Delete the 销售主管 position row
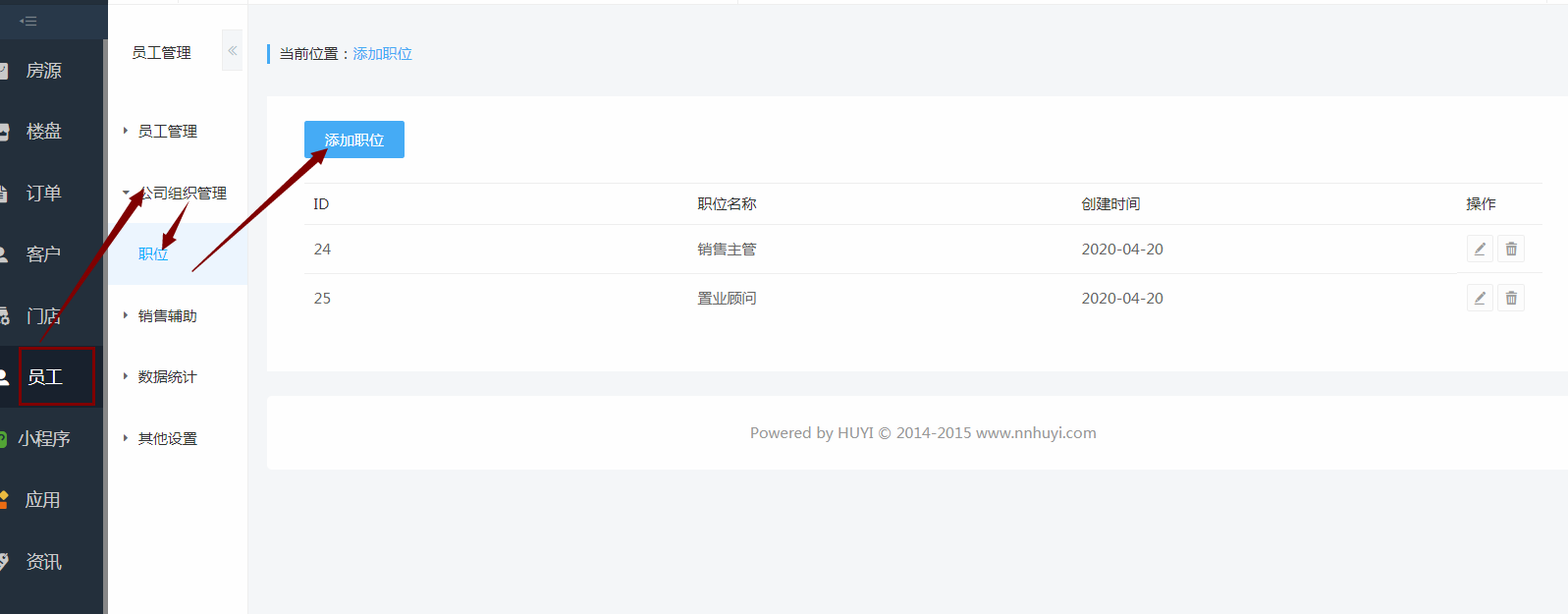 (1511, 250)
